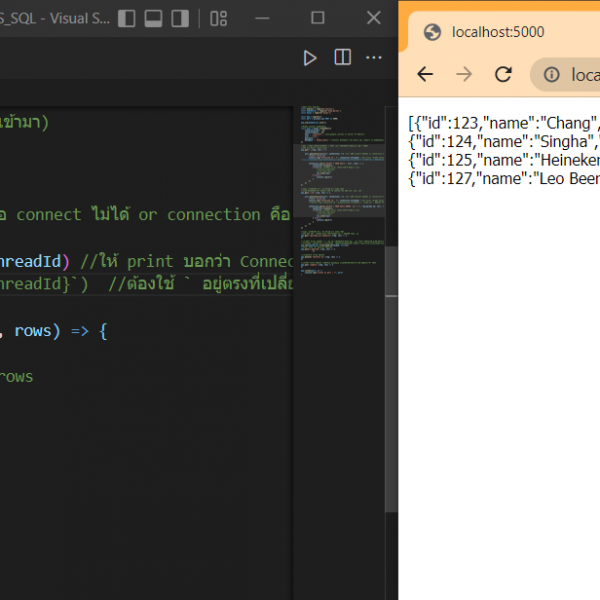The width and height of the screenshot is (600, 600).
Task: Toggle the primary side bar layout icon
Action: 127,18
